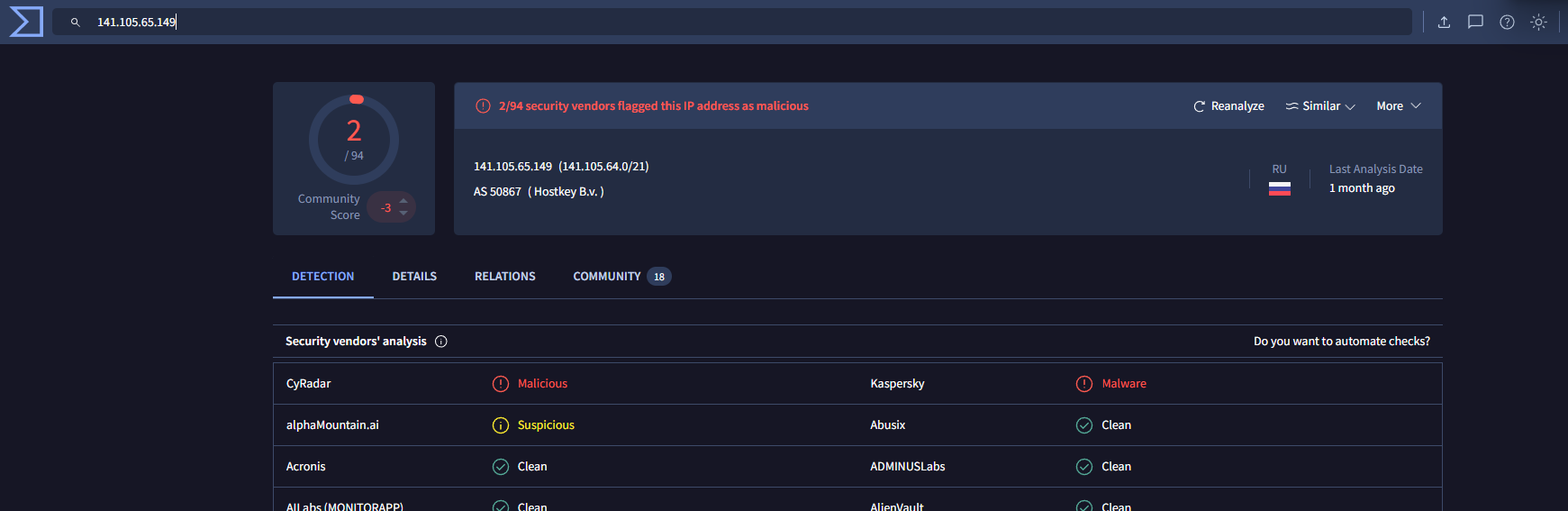This screenshot has height=511, width=1568.
Task: Click the alphaMountain.ai Suspicious info icon
Action: pyautogui.click(x=501, y=425)
